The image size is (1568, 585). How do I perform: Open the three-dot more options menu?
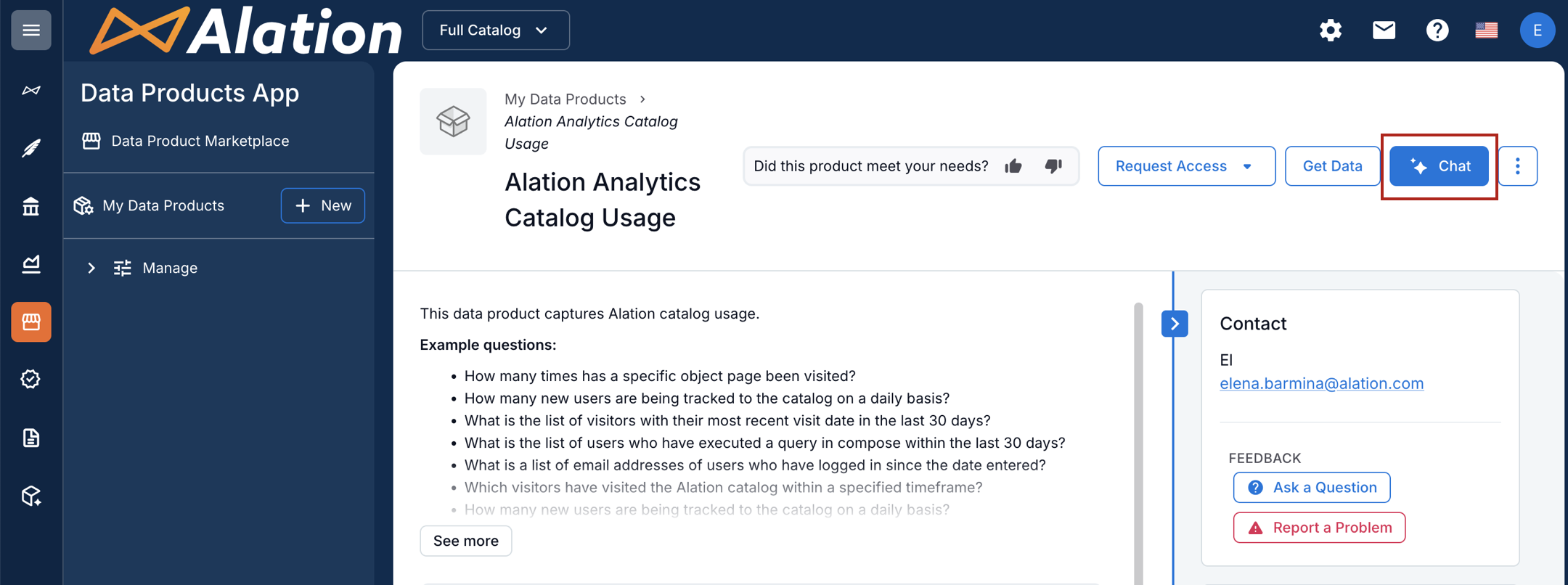tap(1517, 166)
